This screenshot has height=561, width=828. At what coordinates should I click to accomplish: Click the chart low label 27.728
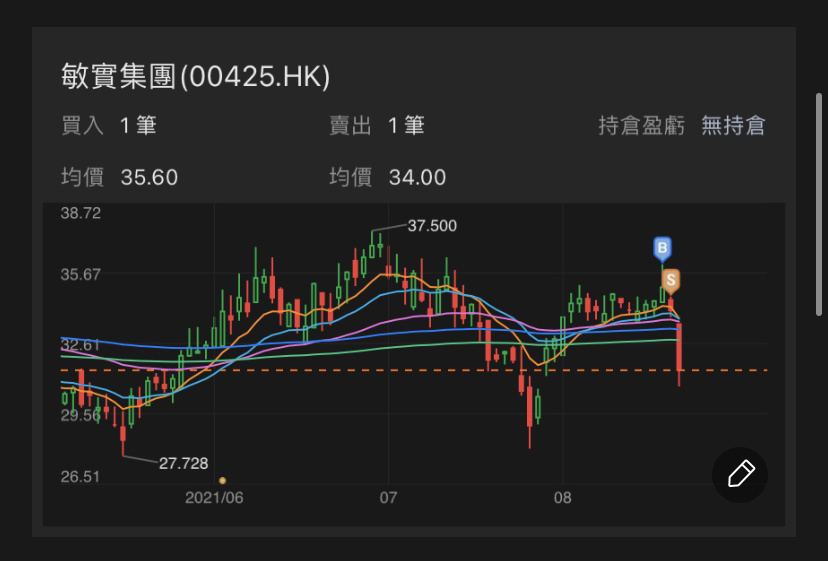(x=183, y=463)
